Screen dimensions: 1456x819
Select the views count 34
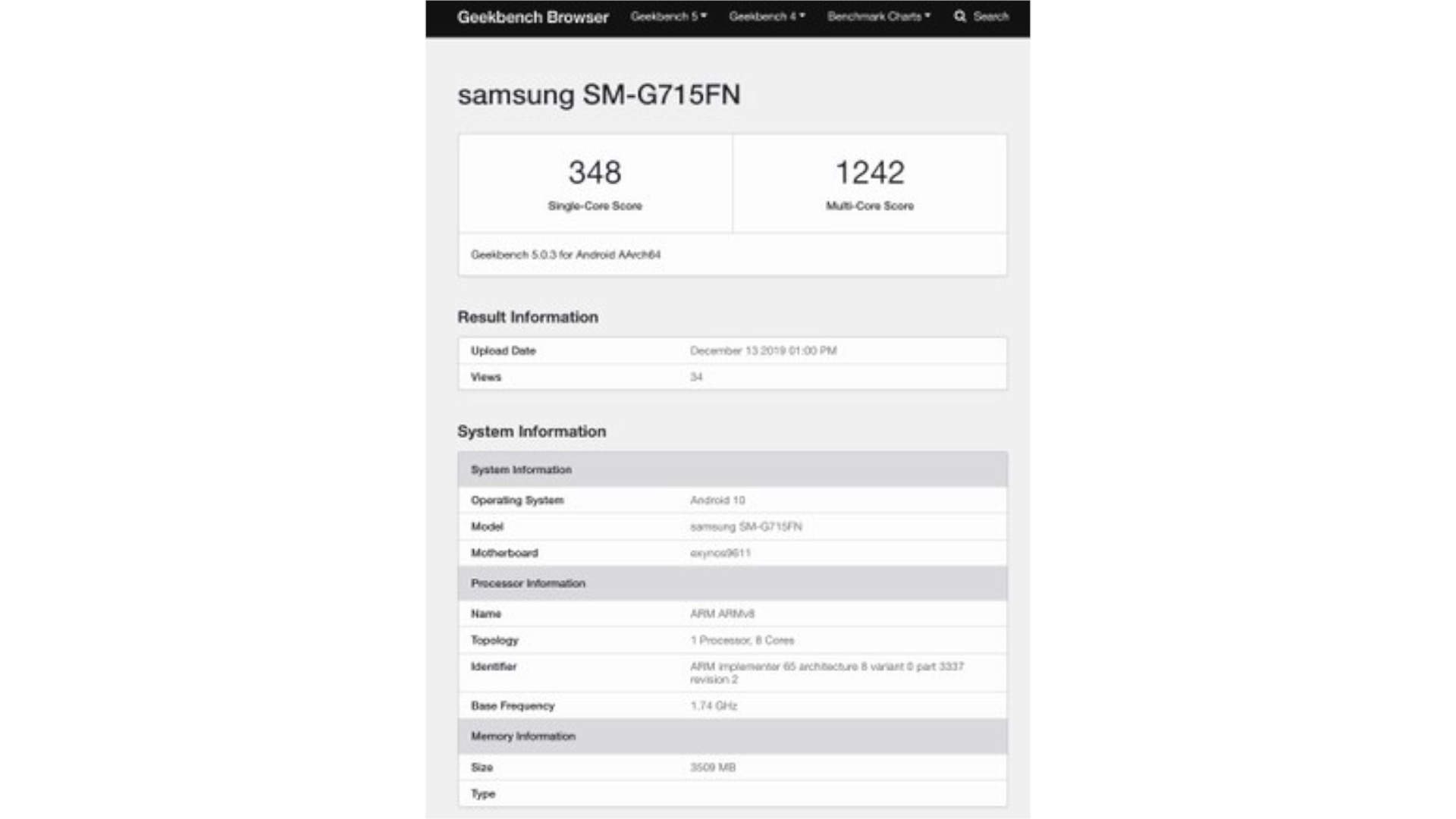(x=696, y=377)
